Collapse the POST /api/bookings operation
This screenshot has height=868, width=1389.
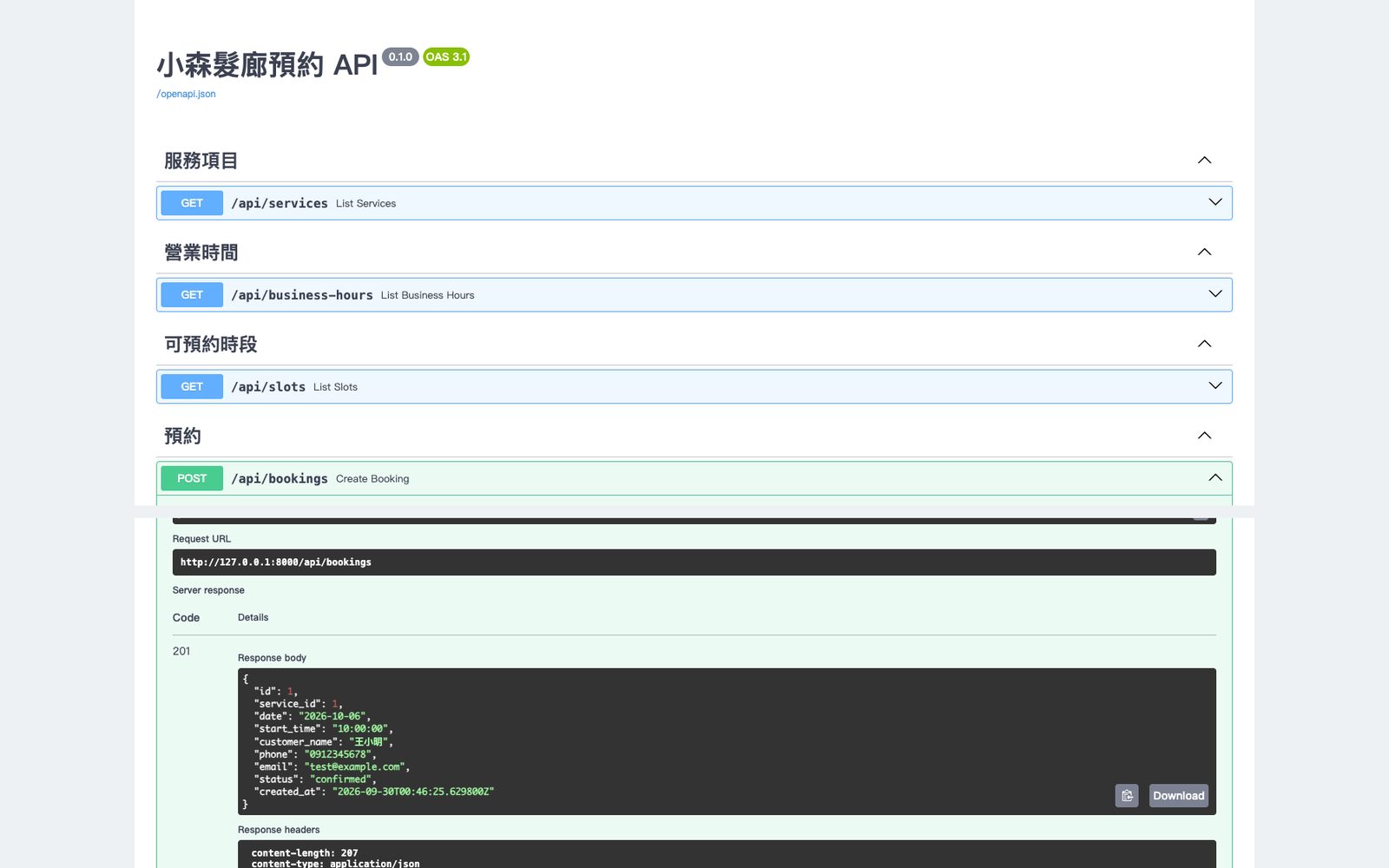click(x=1215, y=478)
